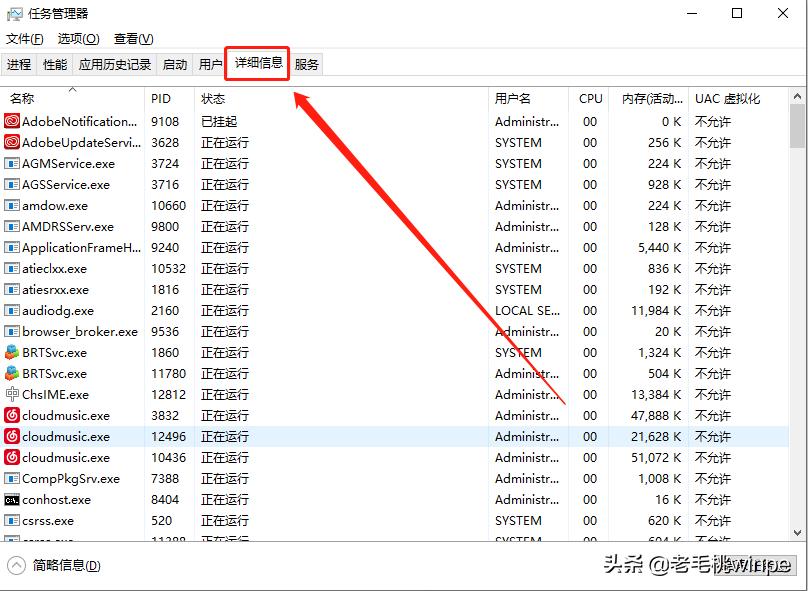Open the 查看(V) menu
808x591 pixels.
pyautogui.click(x=131, y=38)
